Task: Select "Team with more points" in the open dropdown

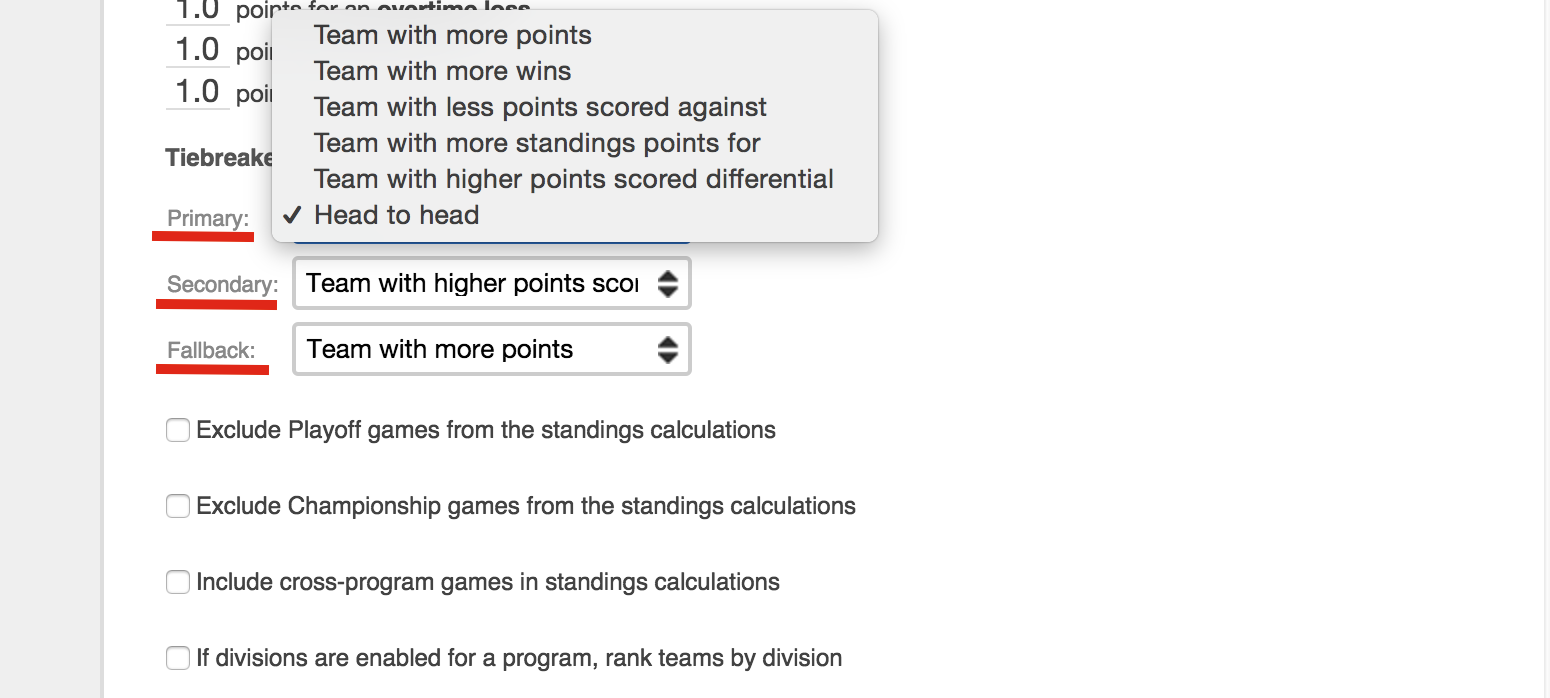Action: 452,35
